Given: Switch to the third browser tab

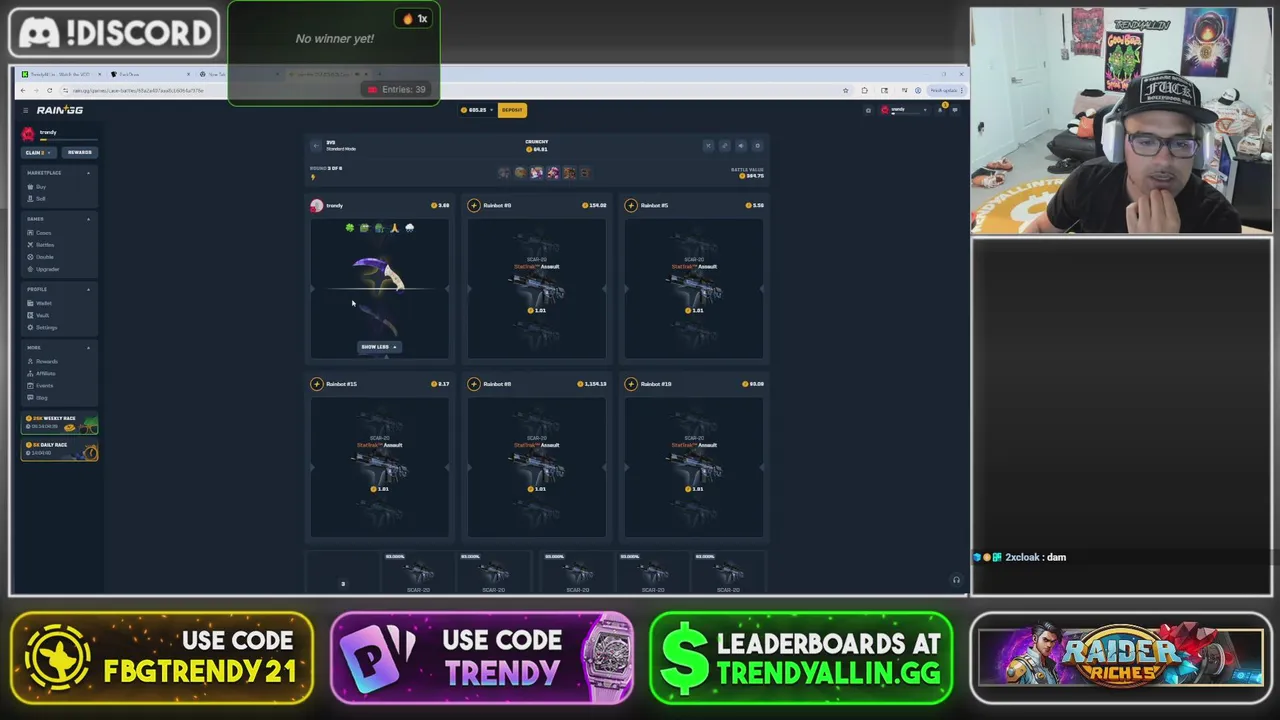Looking at the screenshot, I should (238, 74).
